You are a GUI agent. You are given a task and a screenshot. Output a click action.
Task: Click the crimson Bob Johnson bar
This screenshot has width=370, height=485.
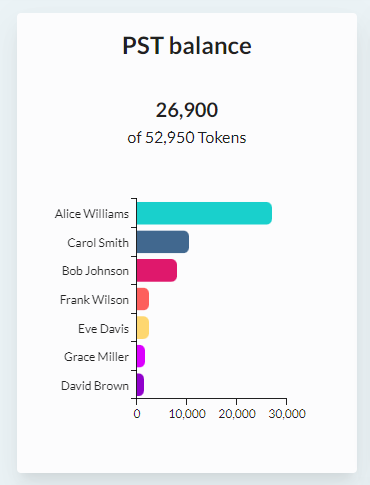[x=157, y=270]
